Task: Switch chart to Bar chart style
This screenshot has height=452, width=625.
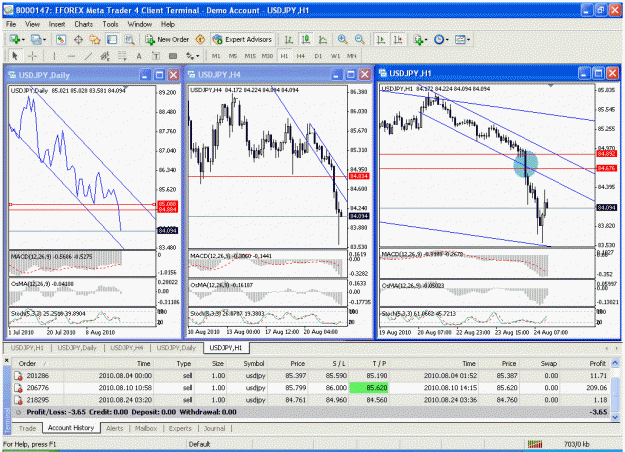Action: click(x=289, y=39)
